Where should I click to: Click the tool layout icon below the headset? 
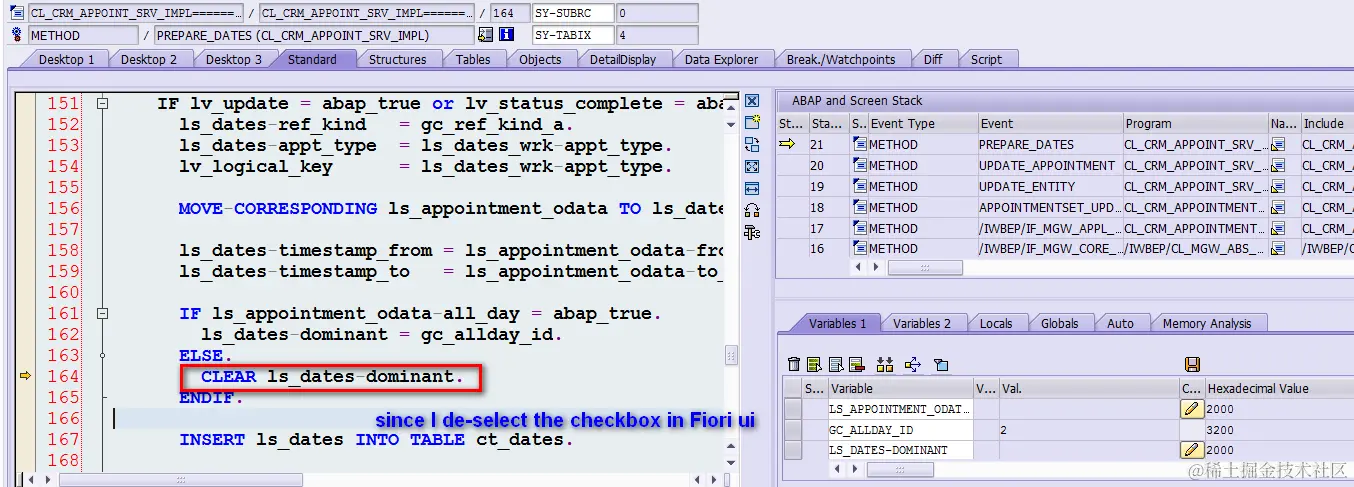(x=752, y=232)
